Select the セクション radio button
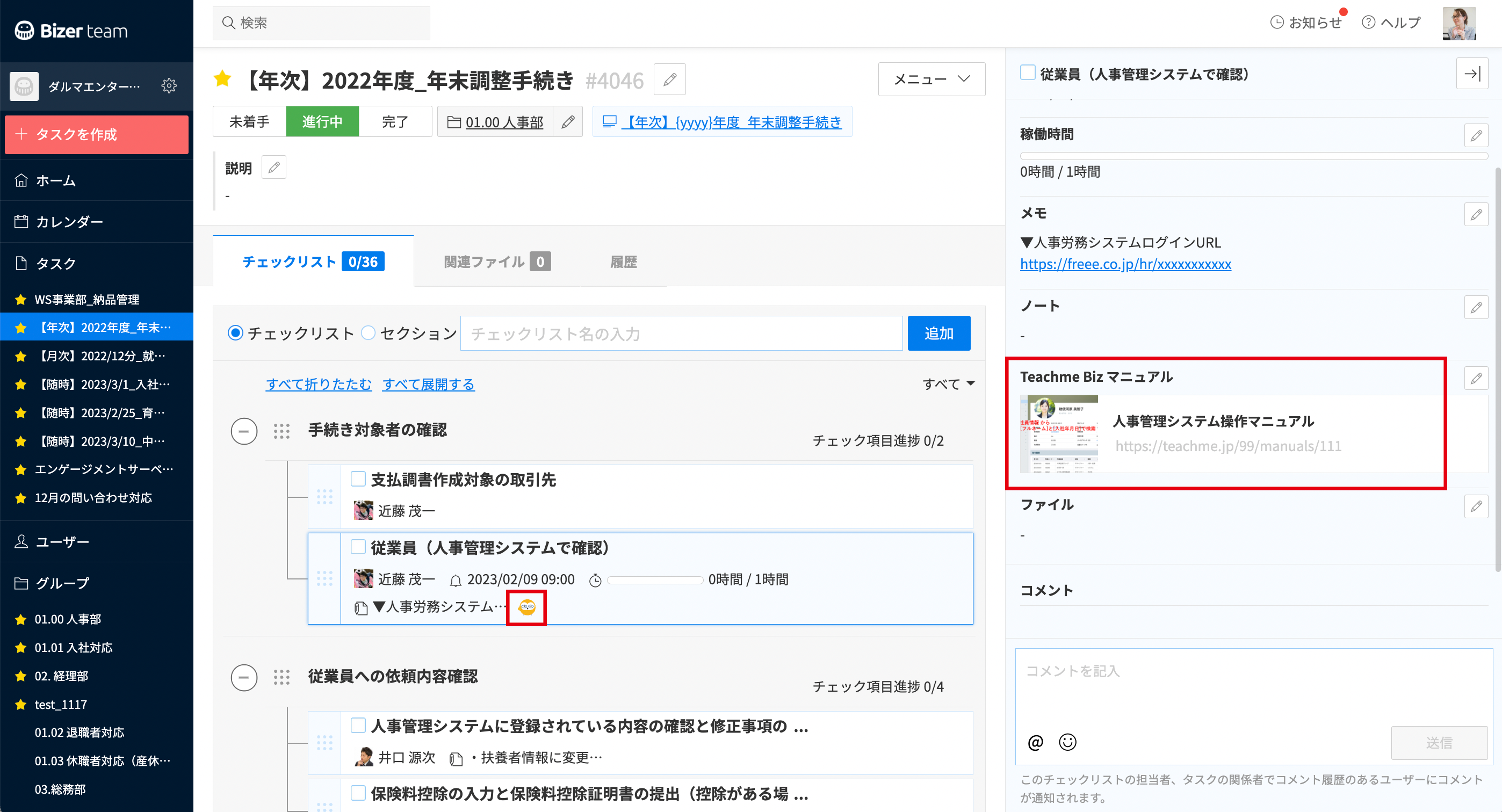This screenshot has width=1502, height=812. (368, 333)
